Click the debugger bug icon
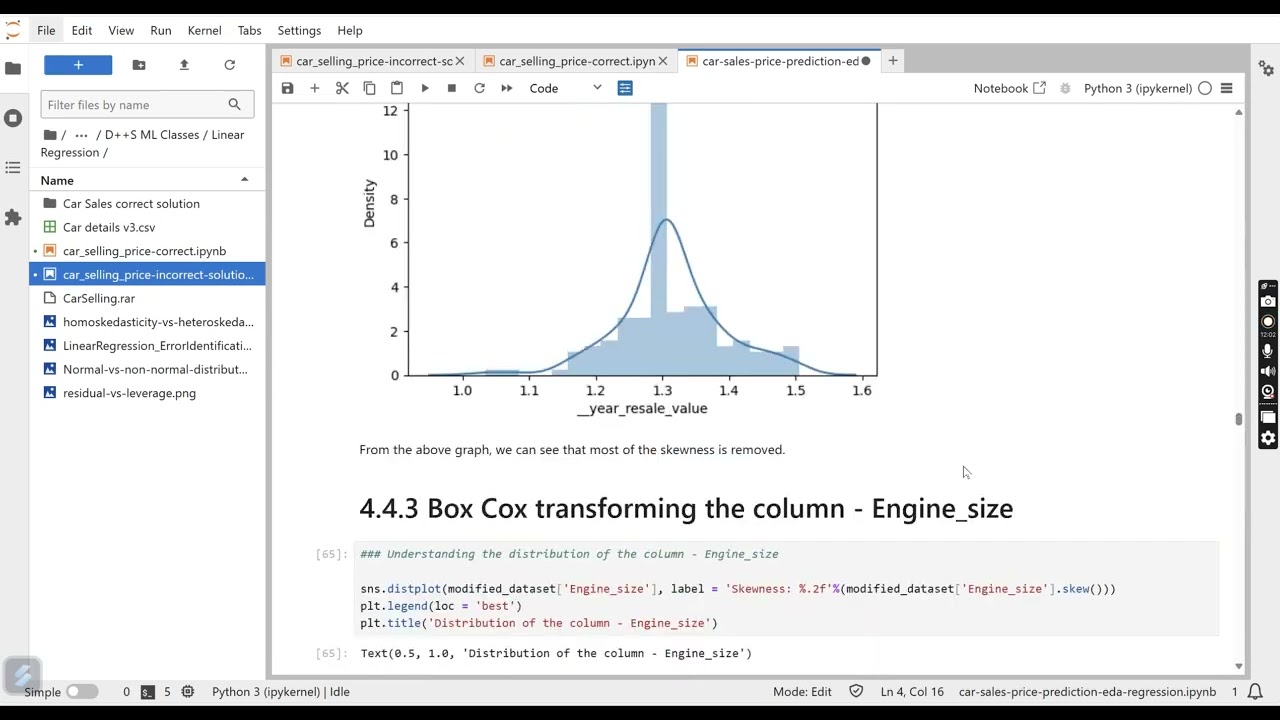The height and width of the screenshot is (720, 1280). click(x=1065, y=88)
